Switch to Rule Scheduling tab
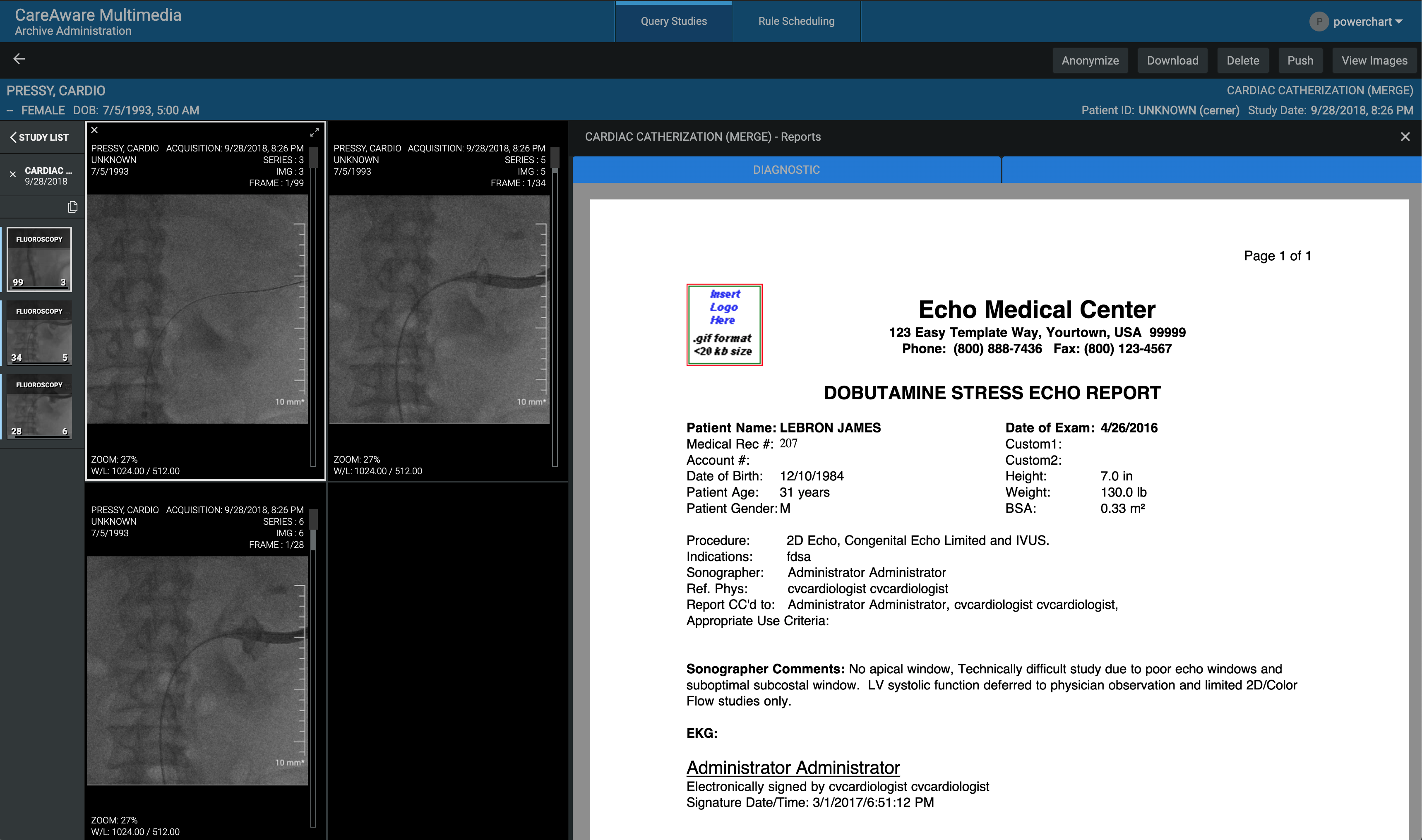The image size is (1422, 840). pos(797,21)
